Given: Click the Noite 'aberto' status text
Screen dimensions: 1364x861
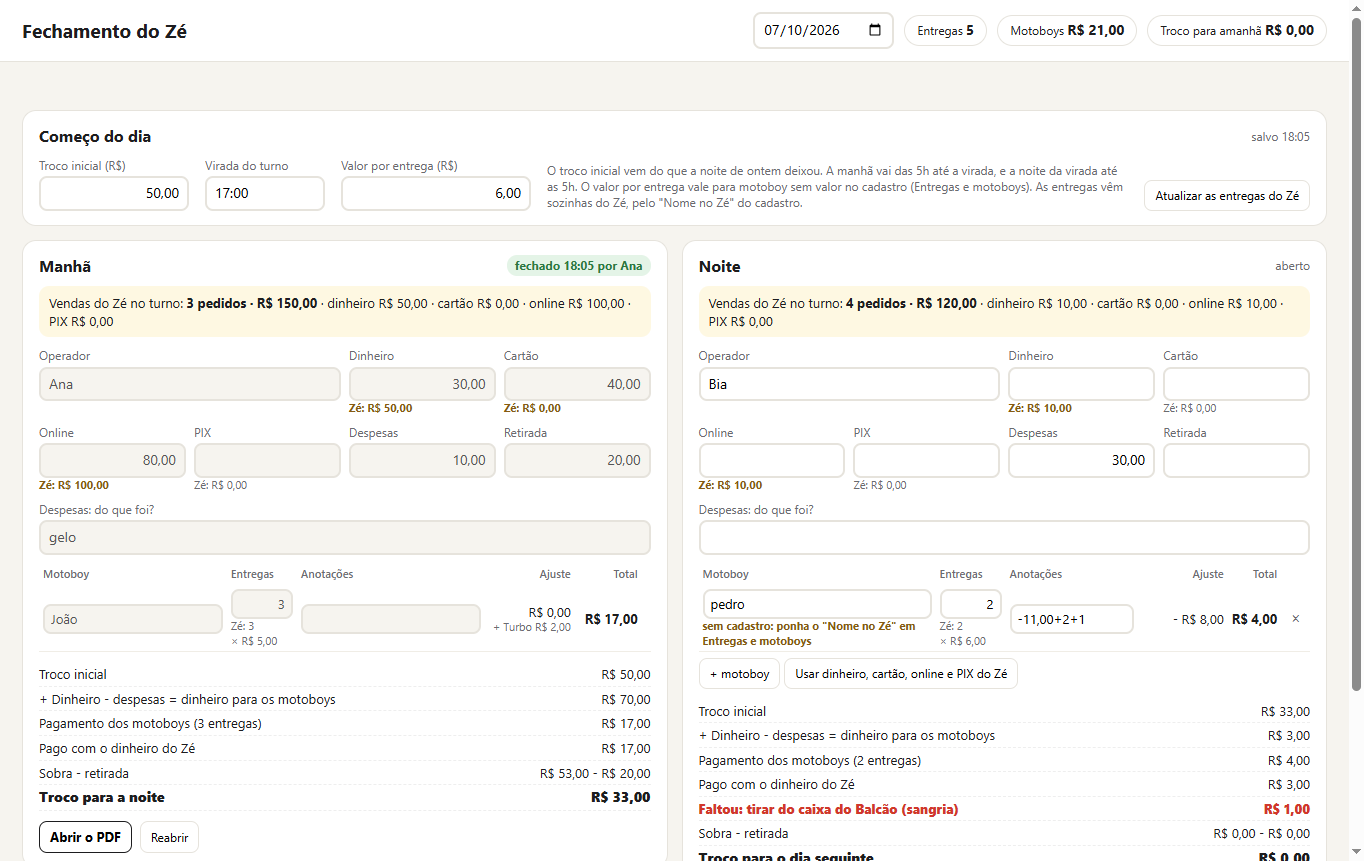Looking at the screenshot, I should click(1292, 267).
